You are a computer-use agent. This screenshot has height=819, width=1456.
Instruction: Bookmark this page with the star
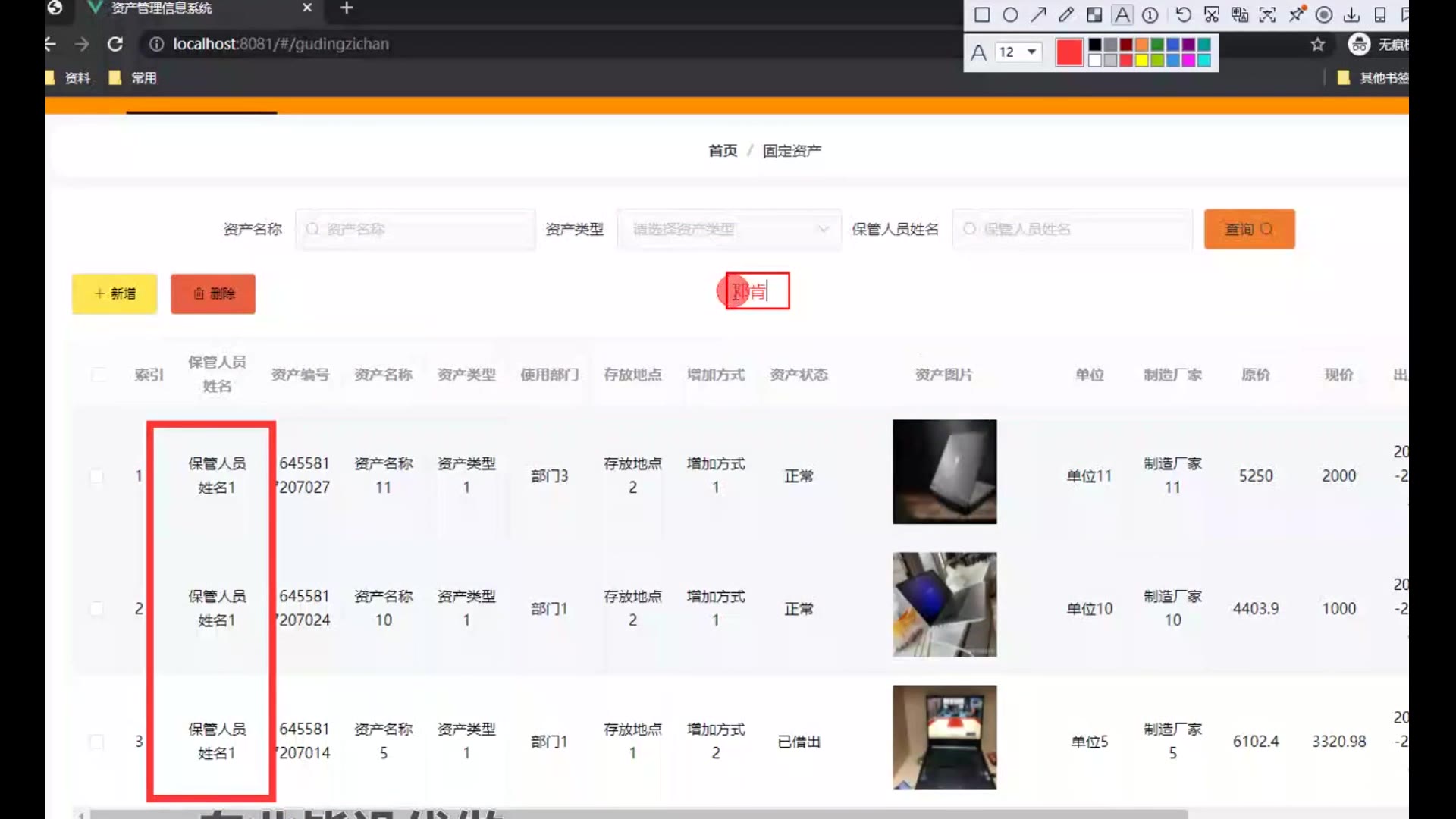click(1318, 44)
